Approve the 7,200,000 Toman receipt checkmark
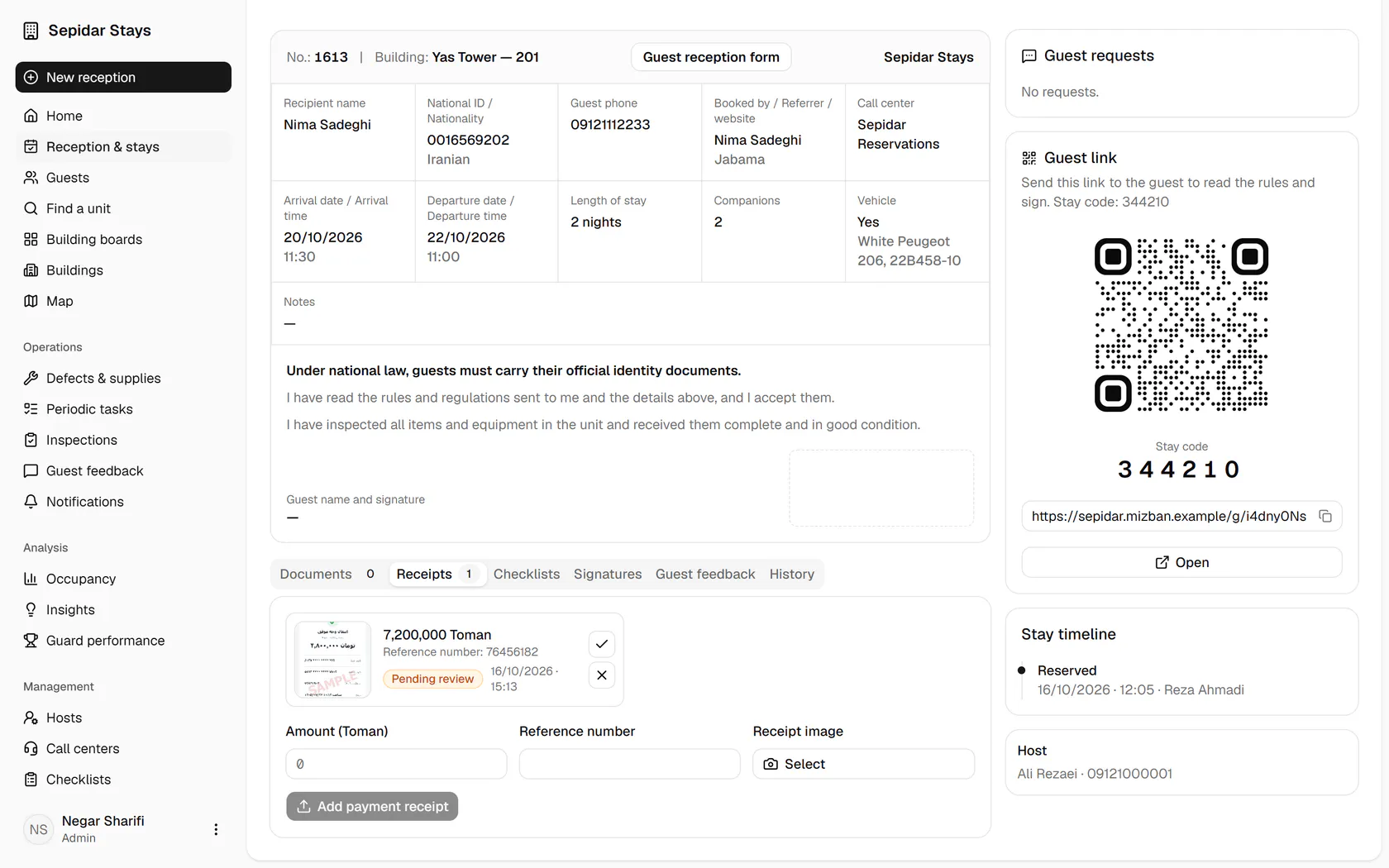 602,644
